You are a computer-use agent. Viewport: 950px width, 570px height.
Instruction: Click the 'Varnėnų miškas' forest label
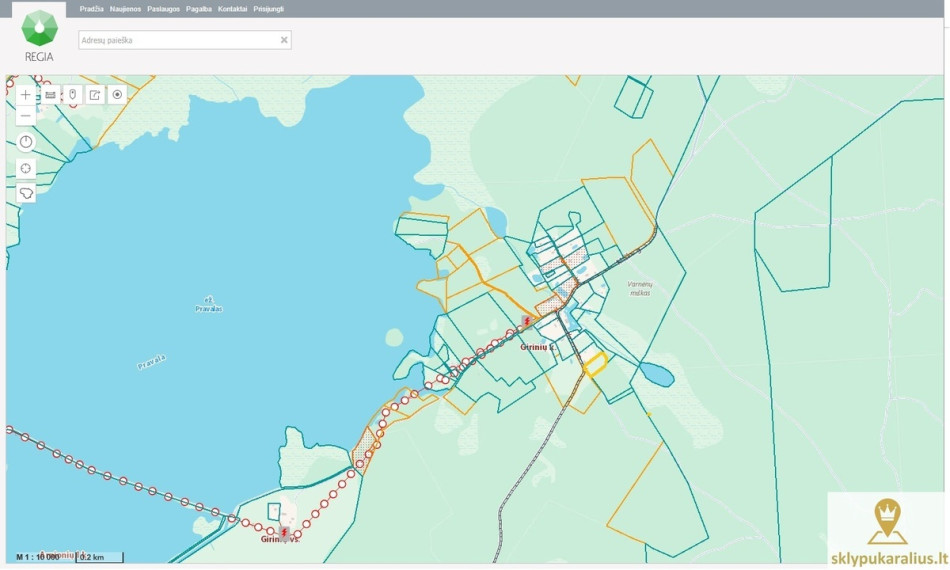pos(640,288)
